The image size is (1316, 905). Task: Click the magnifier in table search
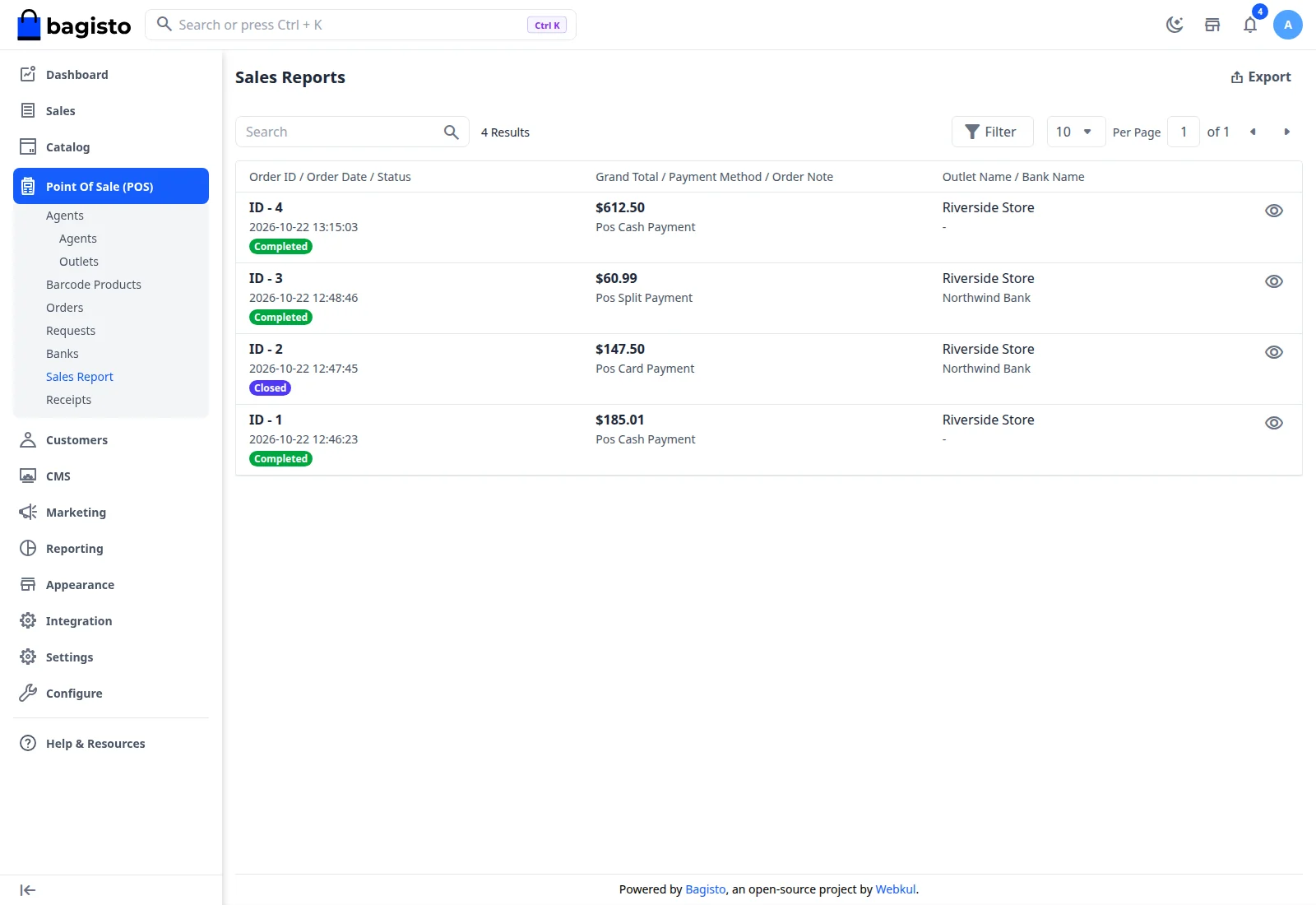(451, 132)
